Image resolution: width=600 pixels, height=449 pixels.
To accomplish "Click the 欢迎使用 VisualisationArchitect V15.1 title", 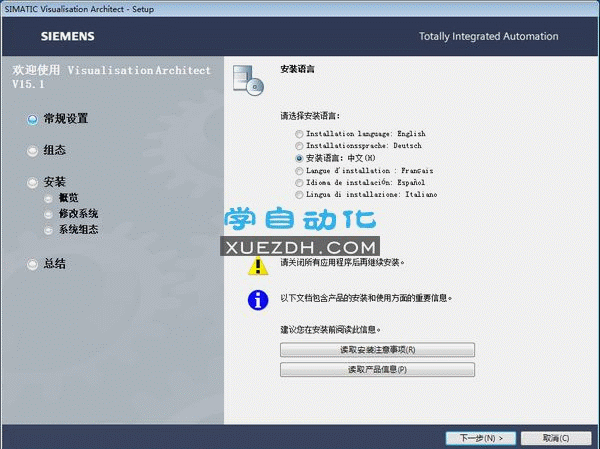I will 111,77.
